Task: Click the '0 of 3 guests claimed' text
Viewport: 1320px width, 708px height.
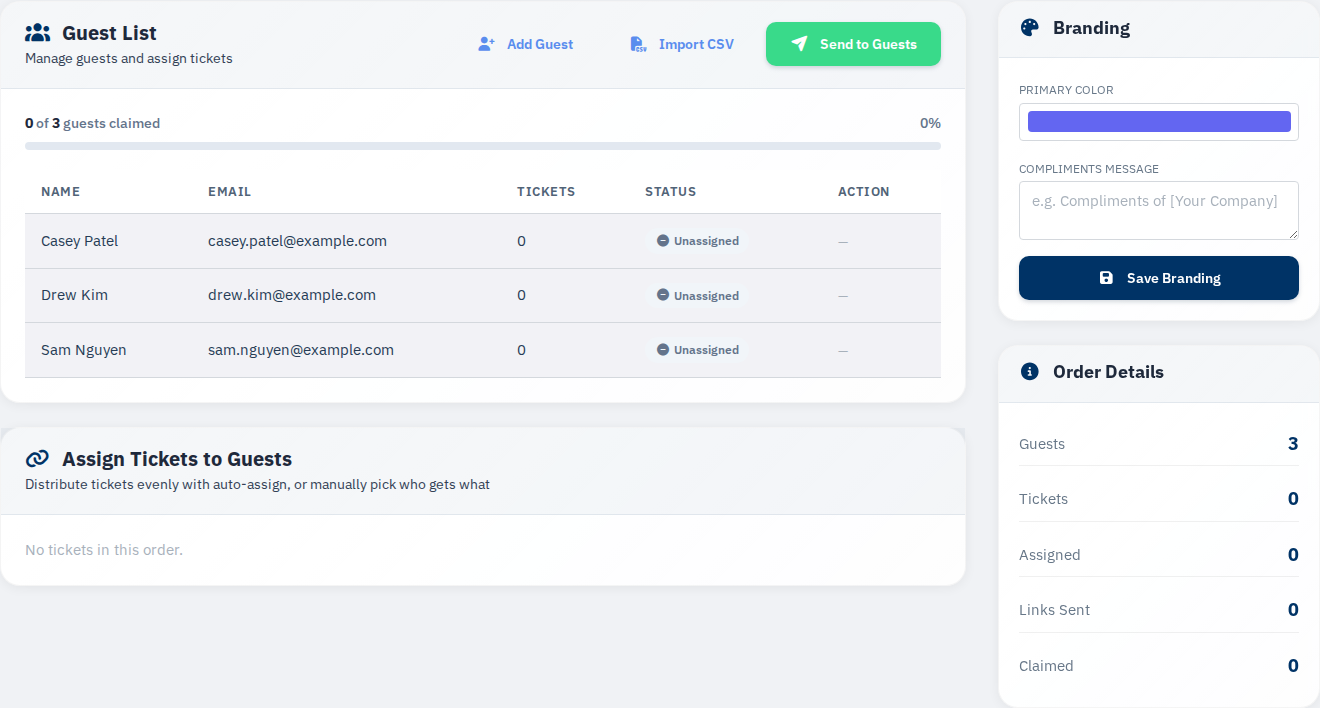Action: click(x=92, y=124)
